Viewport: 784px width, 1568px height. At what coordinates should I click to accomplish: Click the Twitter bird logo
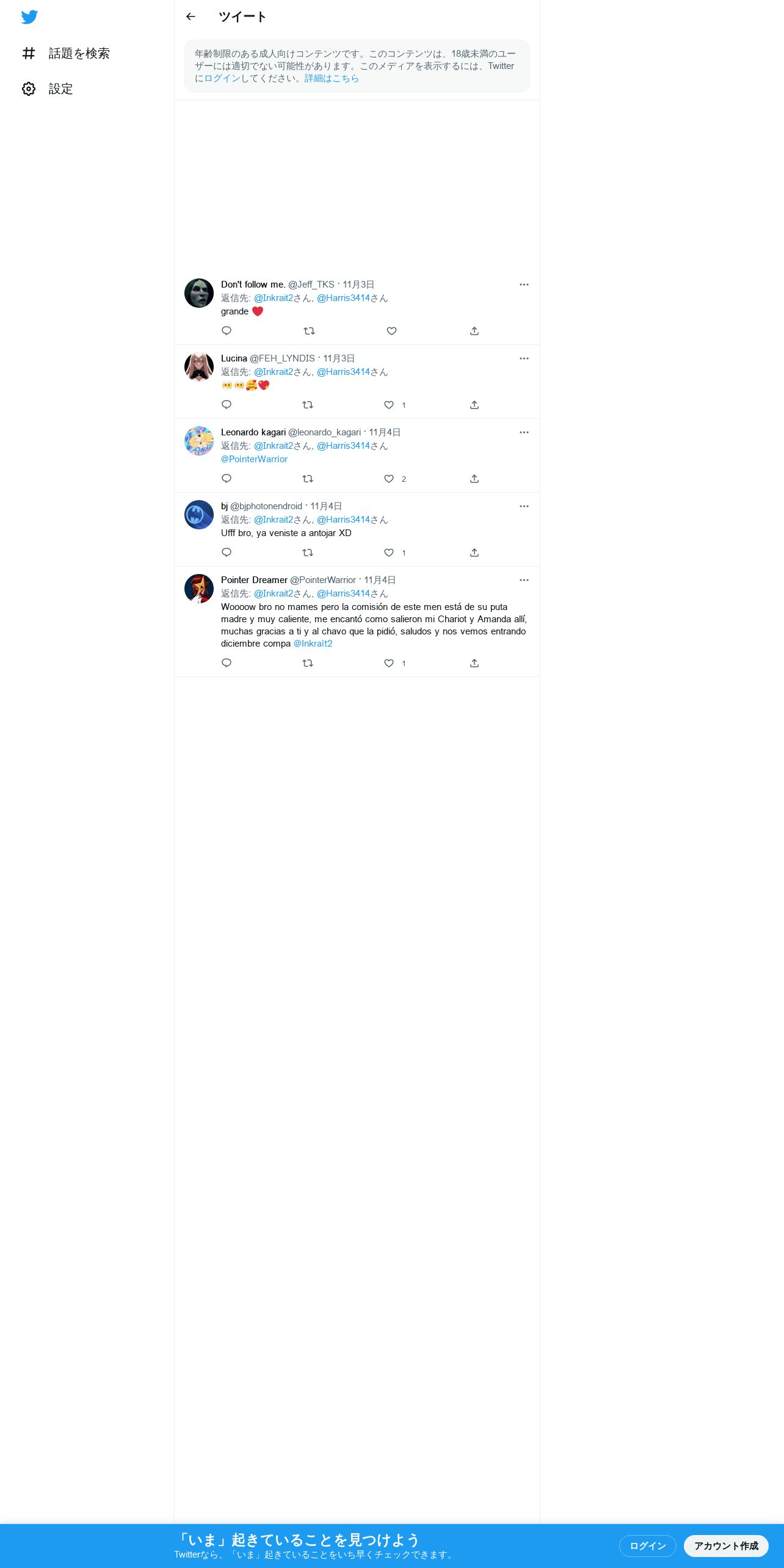click(x=29, y=17)
